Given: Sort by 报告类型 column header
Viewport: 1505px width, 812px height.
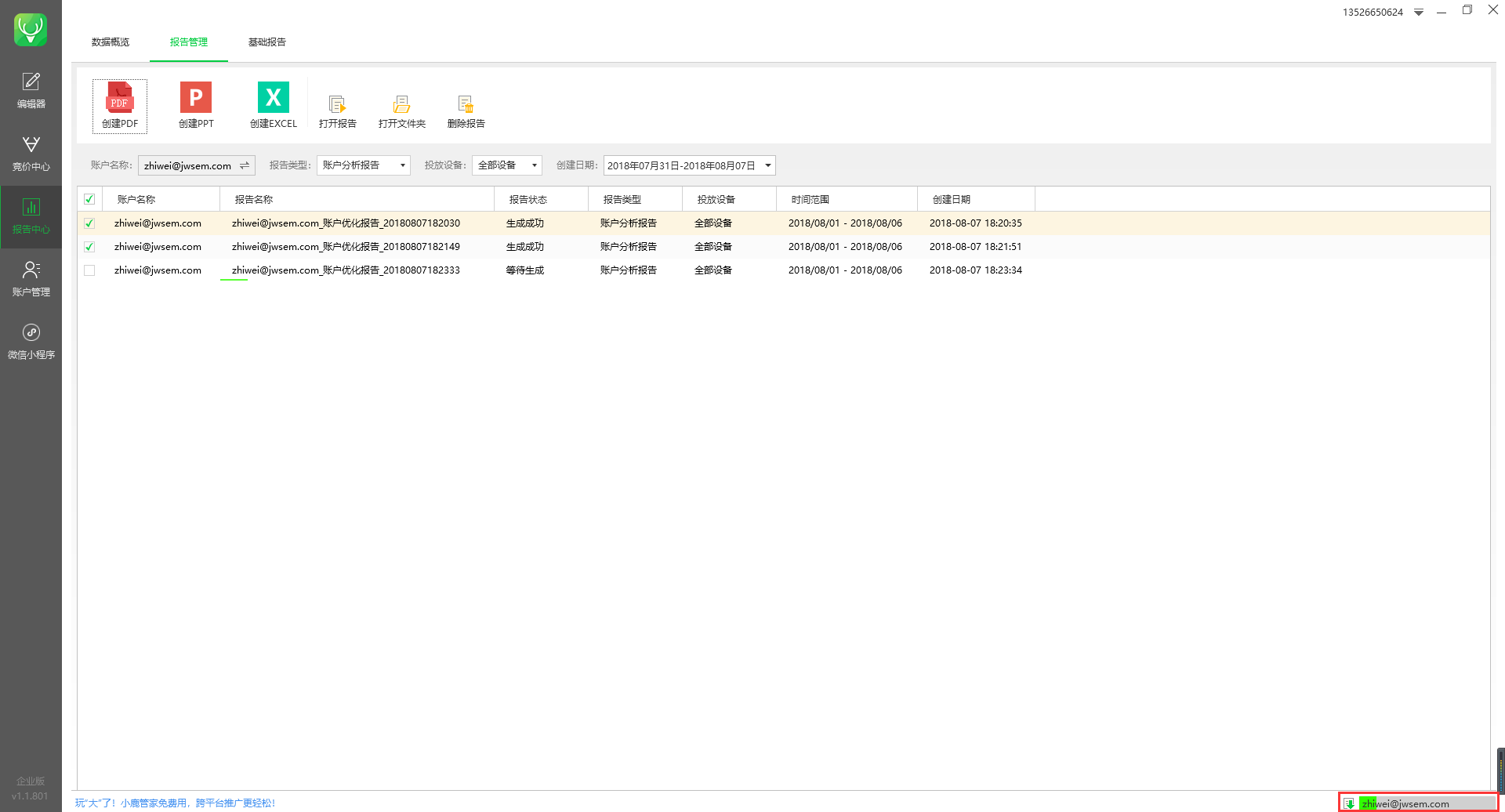Looking at the screenshot, I should (636, 199).
